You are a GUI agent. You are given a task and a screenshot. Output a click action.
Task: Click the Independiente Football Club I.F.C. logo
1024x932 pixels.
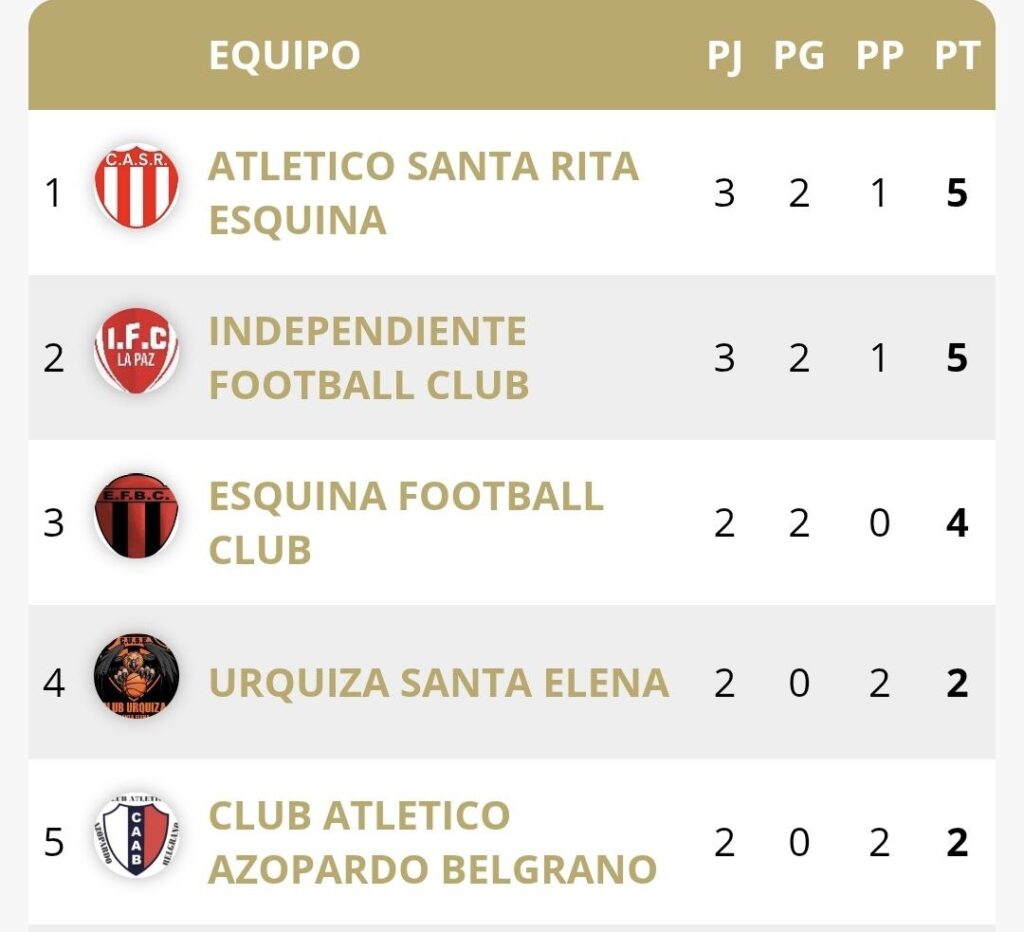click(137, 351)
